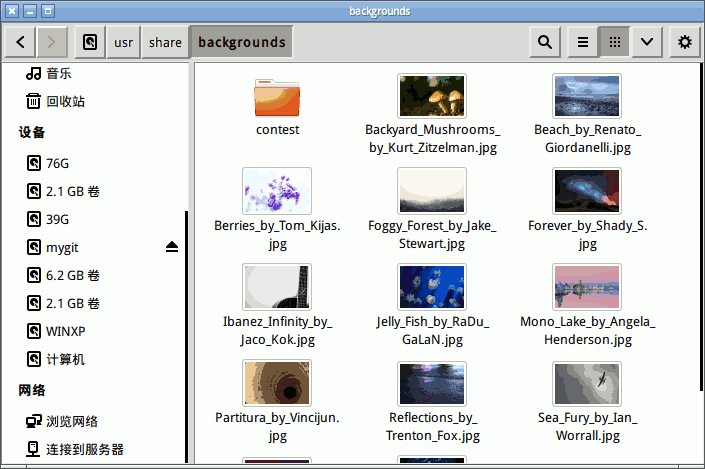Open search with the magnifier icon

coord(545,42)
